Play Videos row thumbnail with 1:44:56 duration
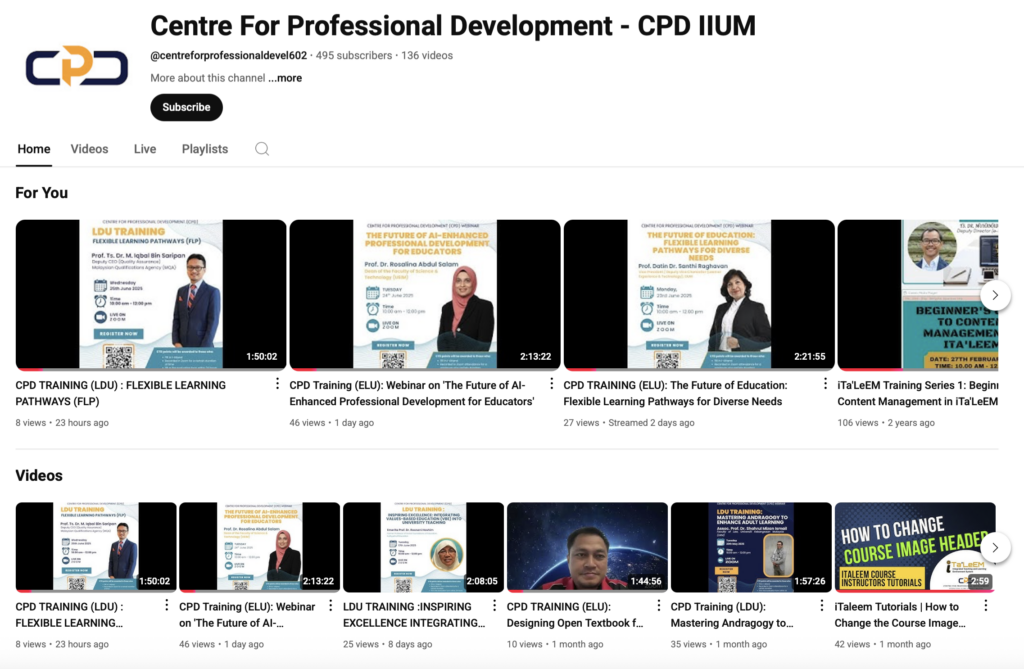 tap(587, 547)
